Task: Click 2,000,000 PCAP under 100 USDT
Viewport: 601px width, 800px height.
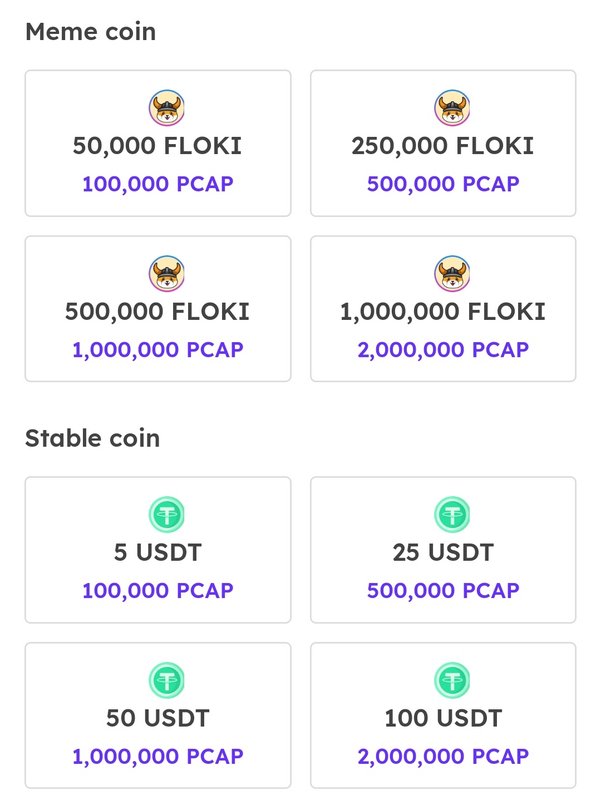Action: (x=443, y=757)
